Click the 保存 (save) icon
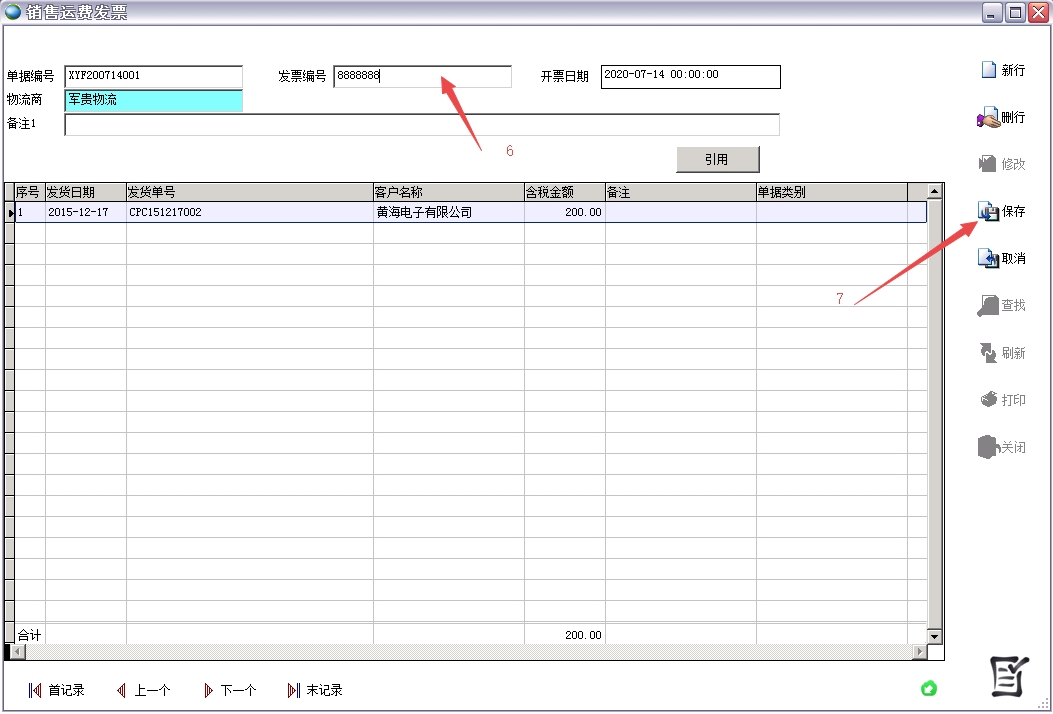 click(x=988, y=211)
